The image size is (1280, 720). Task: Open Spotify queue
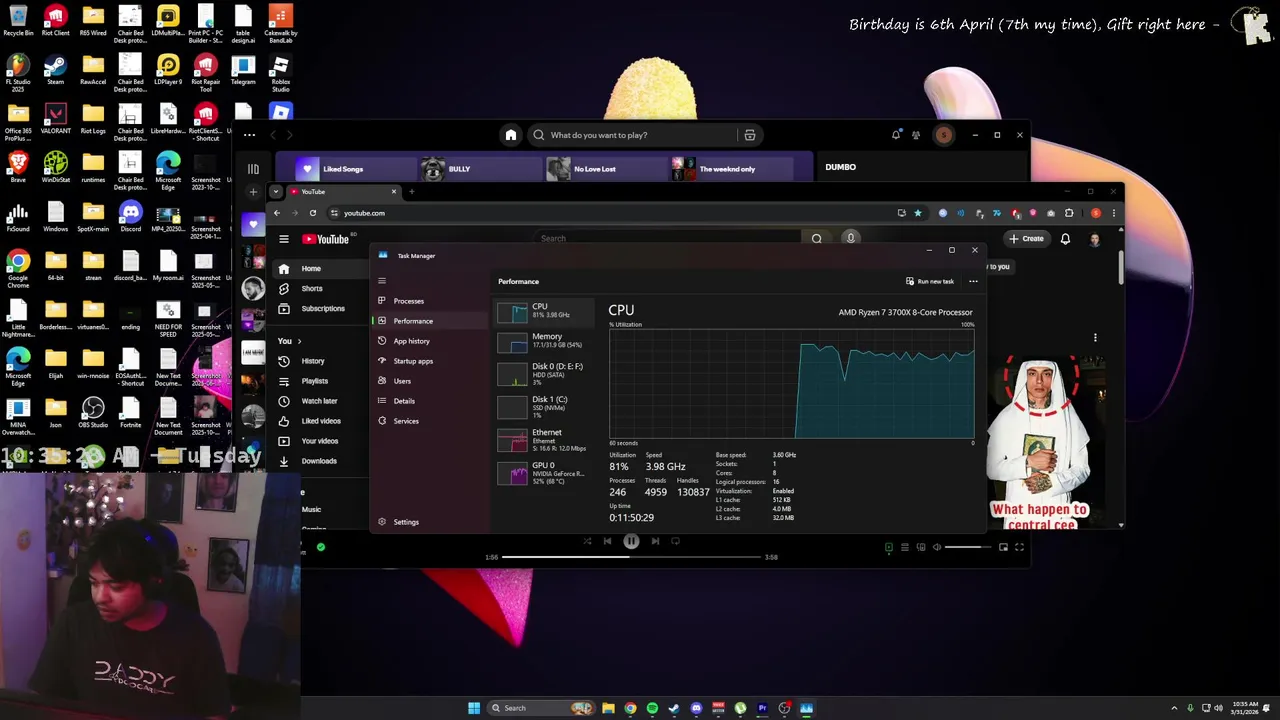[905, 547]
